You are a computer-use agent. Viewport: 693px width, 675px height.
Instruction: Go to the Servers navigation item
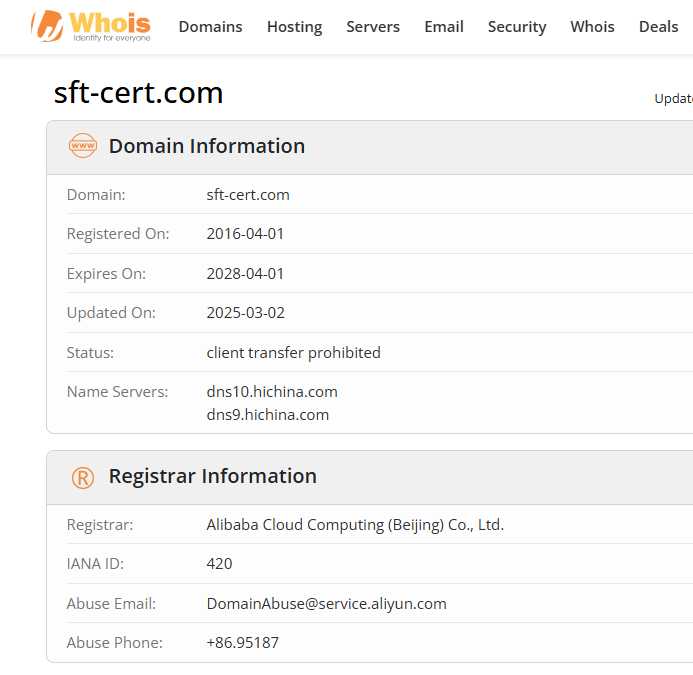click(x=373, y=27)
